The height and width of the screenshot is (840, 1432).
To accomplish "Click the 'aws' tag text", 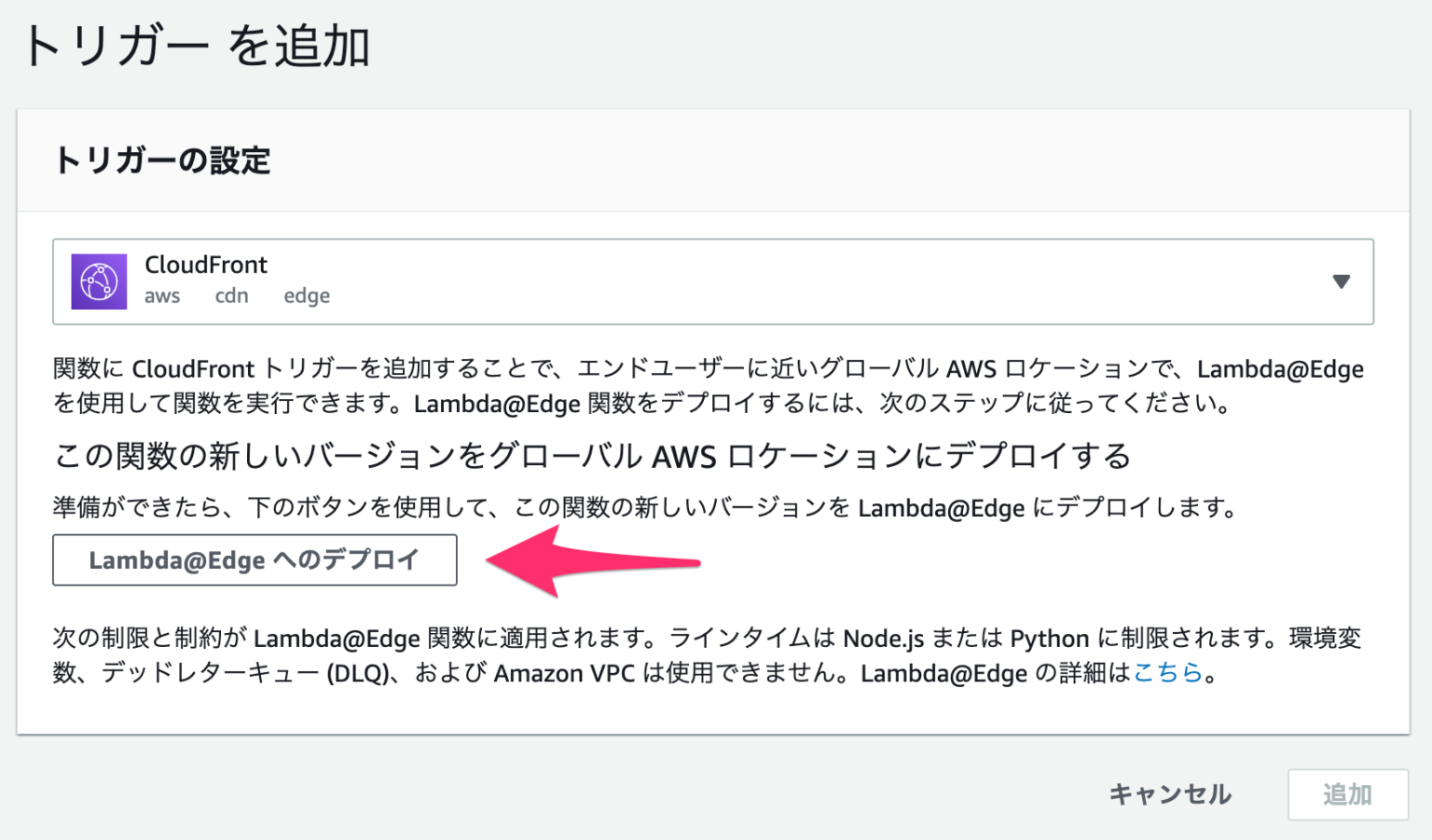I will 162,296.
